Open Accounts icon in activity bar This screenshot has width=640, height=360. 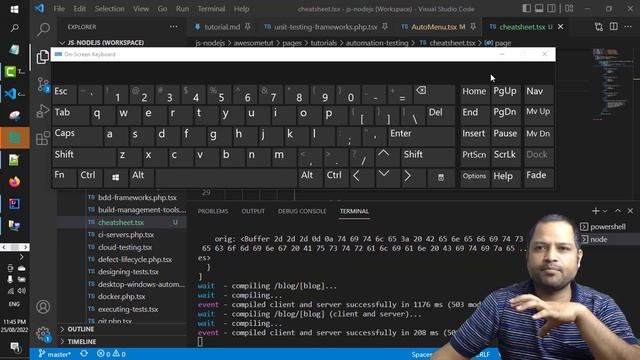point(43,307)
